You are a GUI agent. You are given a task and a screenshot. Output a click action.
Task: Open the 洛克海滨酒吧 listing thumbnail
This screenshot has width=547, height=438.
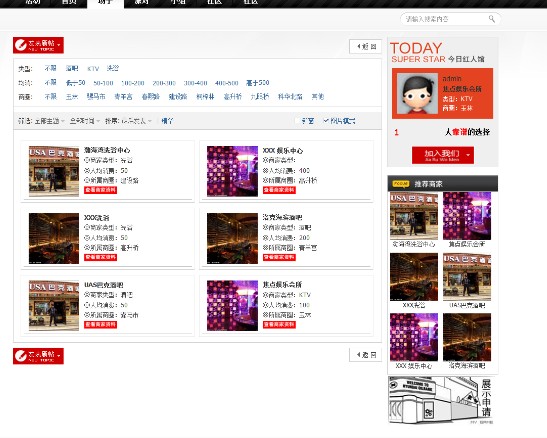232,239
